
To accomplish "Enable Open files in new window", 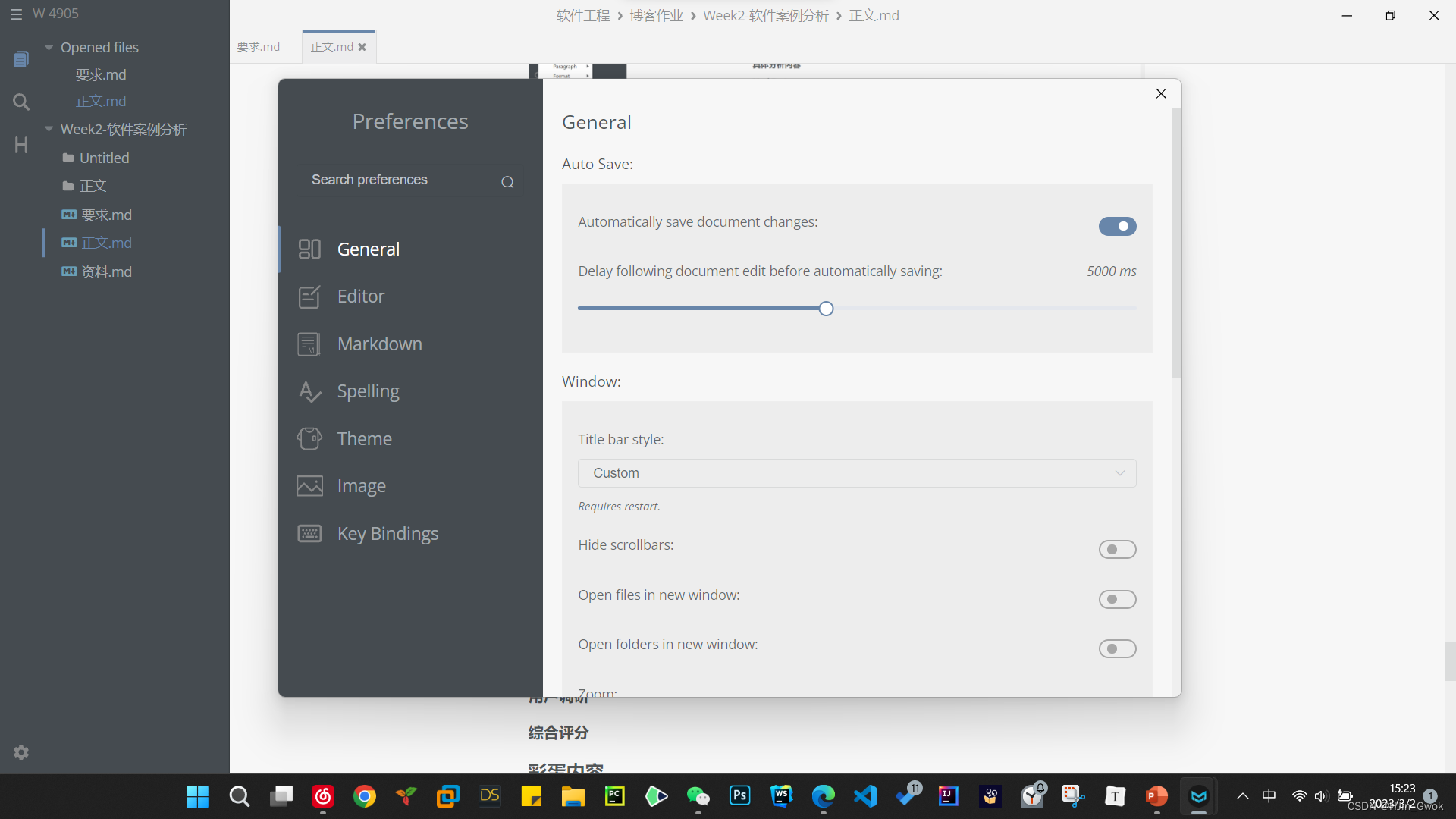I will tap(1117, 599).
